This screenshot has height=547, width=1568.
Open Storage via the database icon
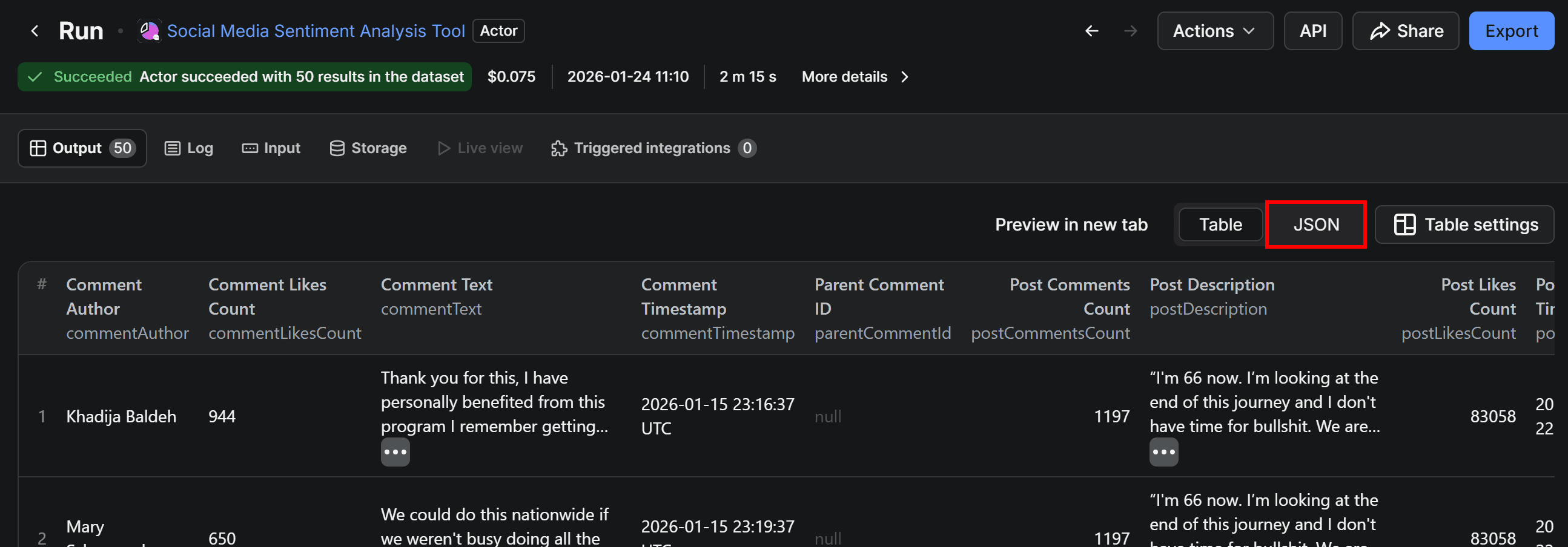click(337, 148)
